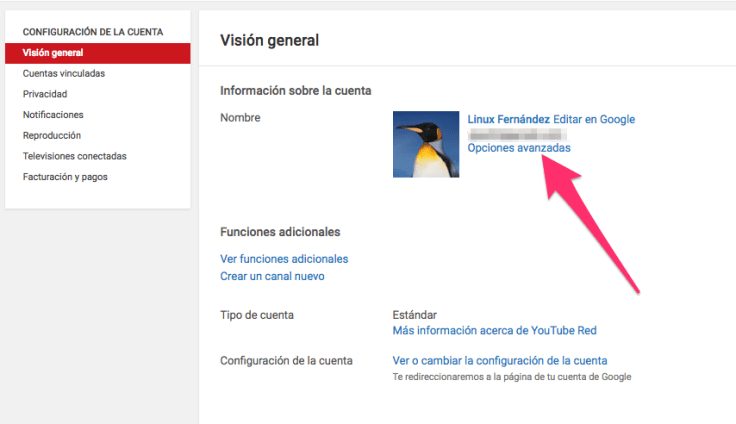Switch to Reproducción settings
The image size is (736, 424).
[x=52, y=135]
